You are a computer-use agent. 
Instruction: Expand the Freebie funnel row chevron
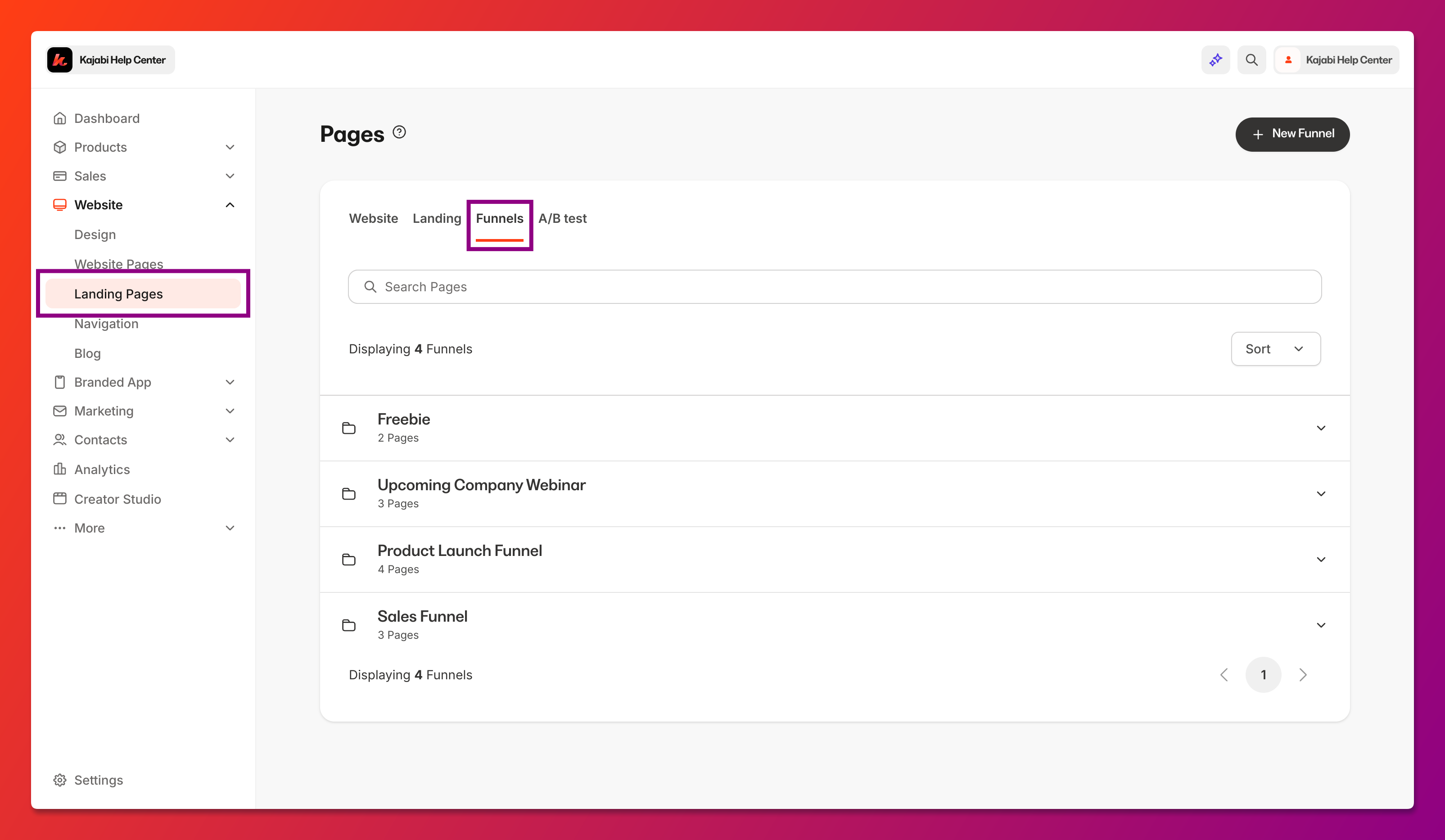pos(1321,428)
